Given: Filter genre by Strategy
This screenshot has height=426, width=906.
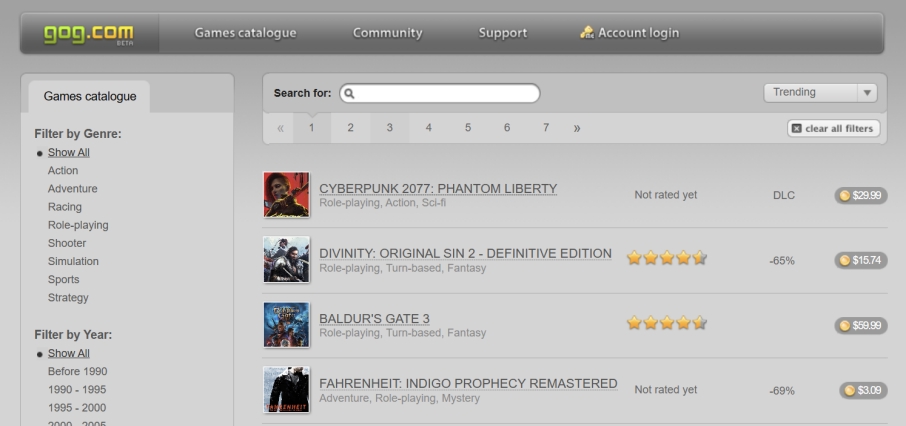Looking at the screenshot, I should pos(68,298).
